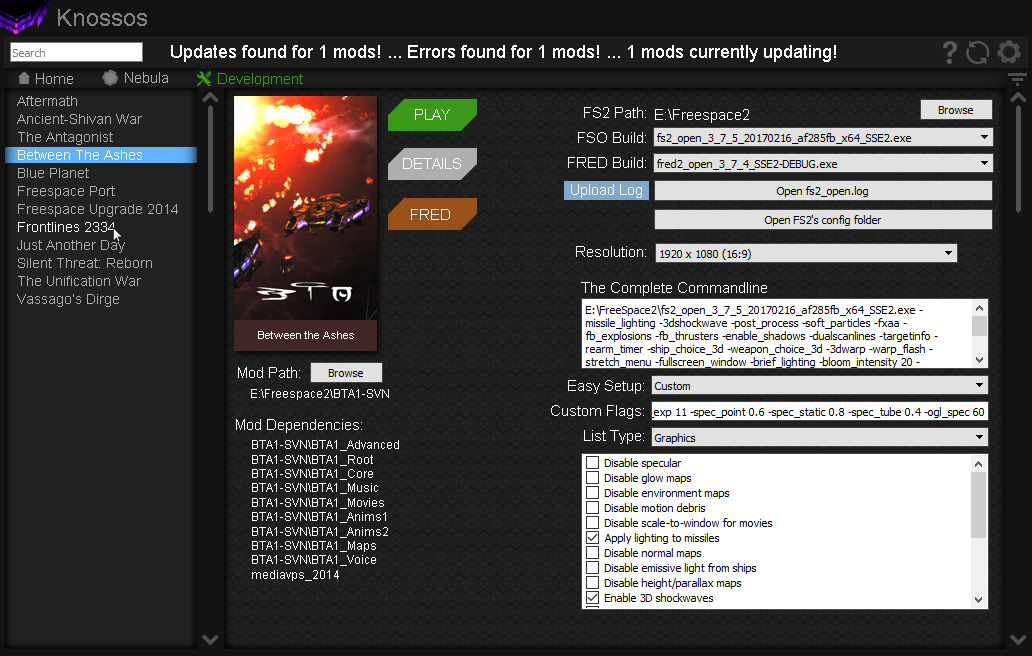Screen dimensions: 1032x656
Task: Select Aftermath in the mod list
Action: tap(47, 101)
